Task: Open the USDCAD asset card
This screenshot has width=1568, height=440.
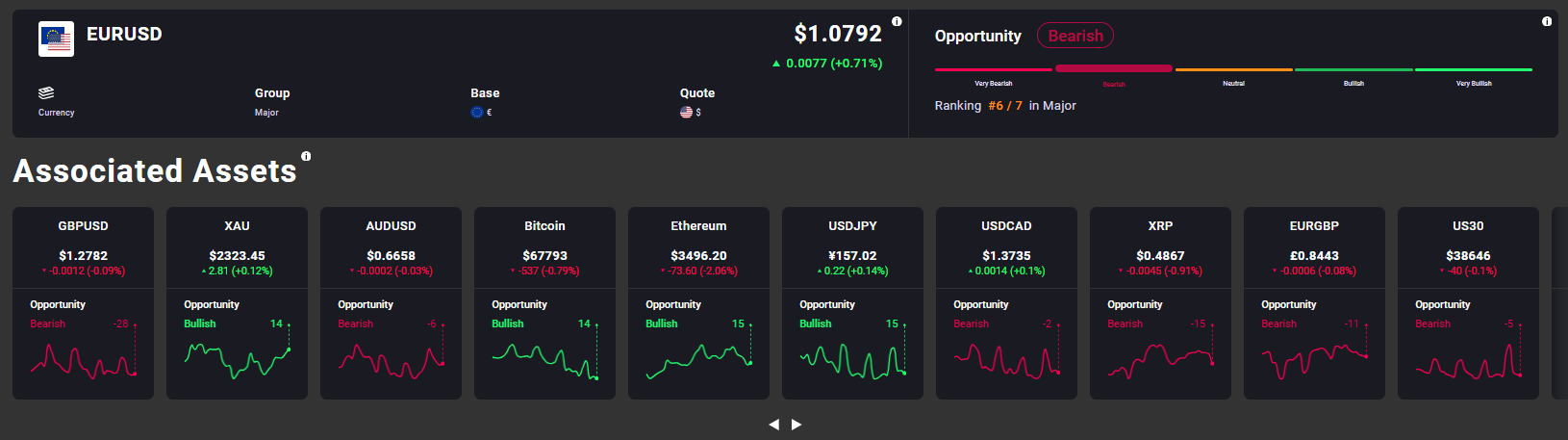Action: click(x=1006, y=303)
